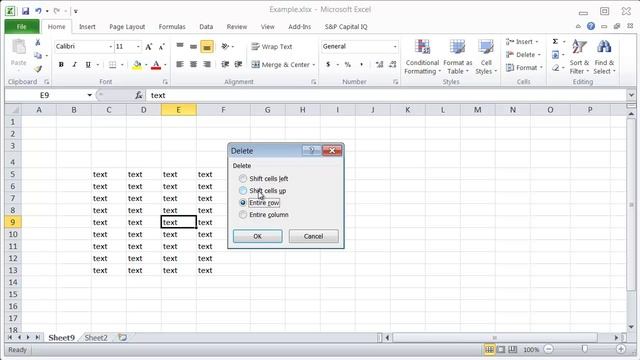Click the Fill Color paint bucket icon
The height and width of the screenshot is (360, 640).
pos(137,64)
